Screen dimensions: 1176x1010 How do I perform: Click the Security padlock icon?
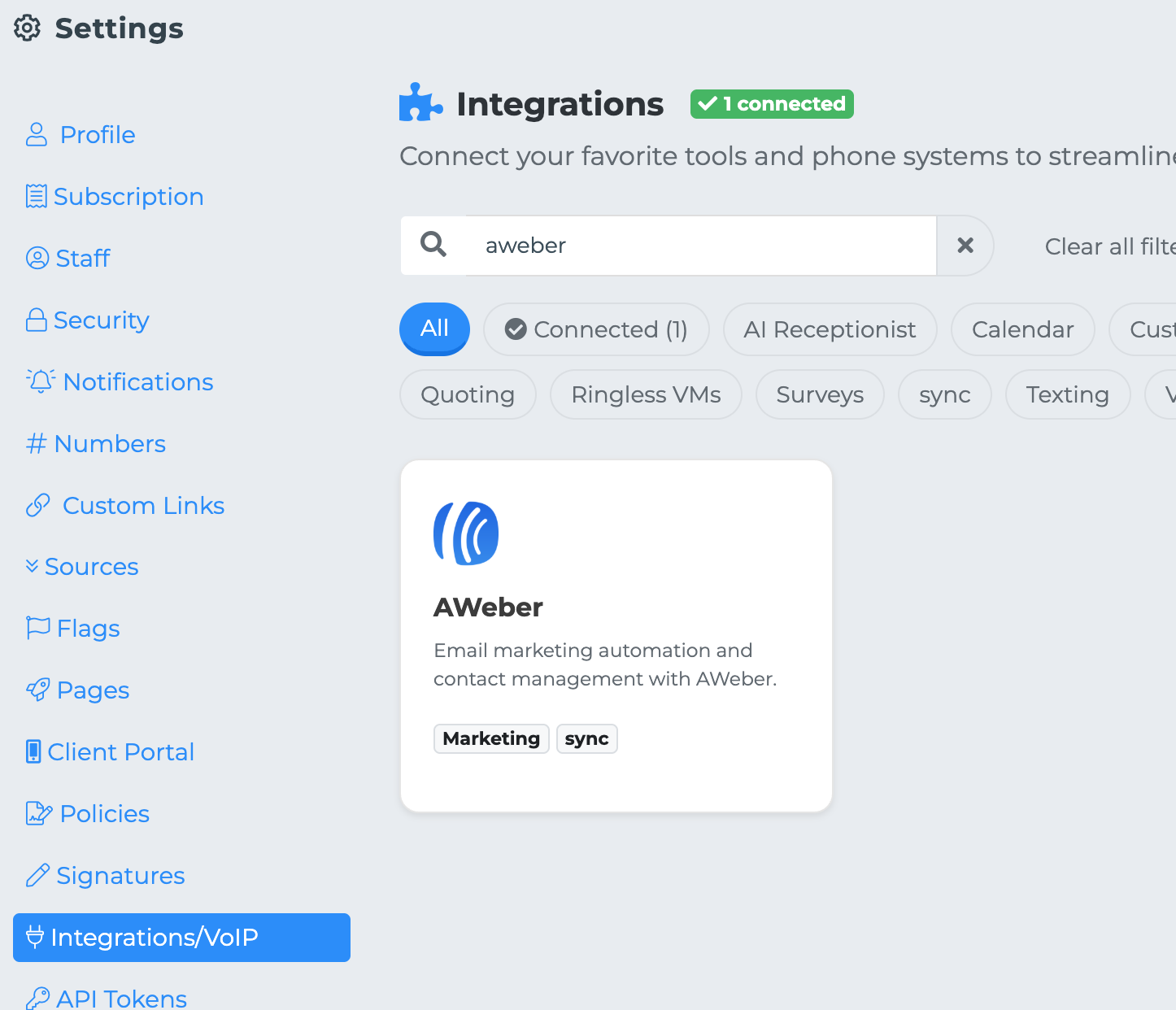point(36,320)
